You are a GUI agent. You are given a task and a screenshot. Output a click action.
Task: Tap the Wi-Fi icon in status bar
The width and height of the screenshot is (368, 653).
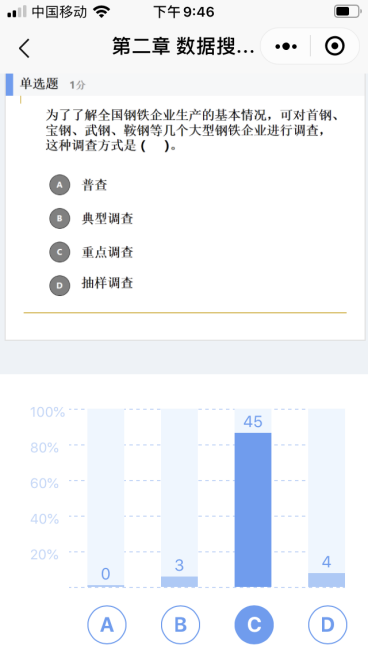click(x=101, y=11)
